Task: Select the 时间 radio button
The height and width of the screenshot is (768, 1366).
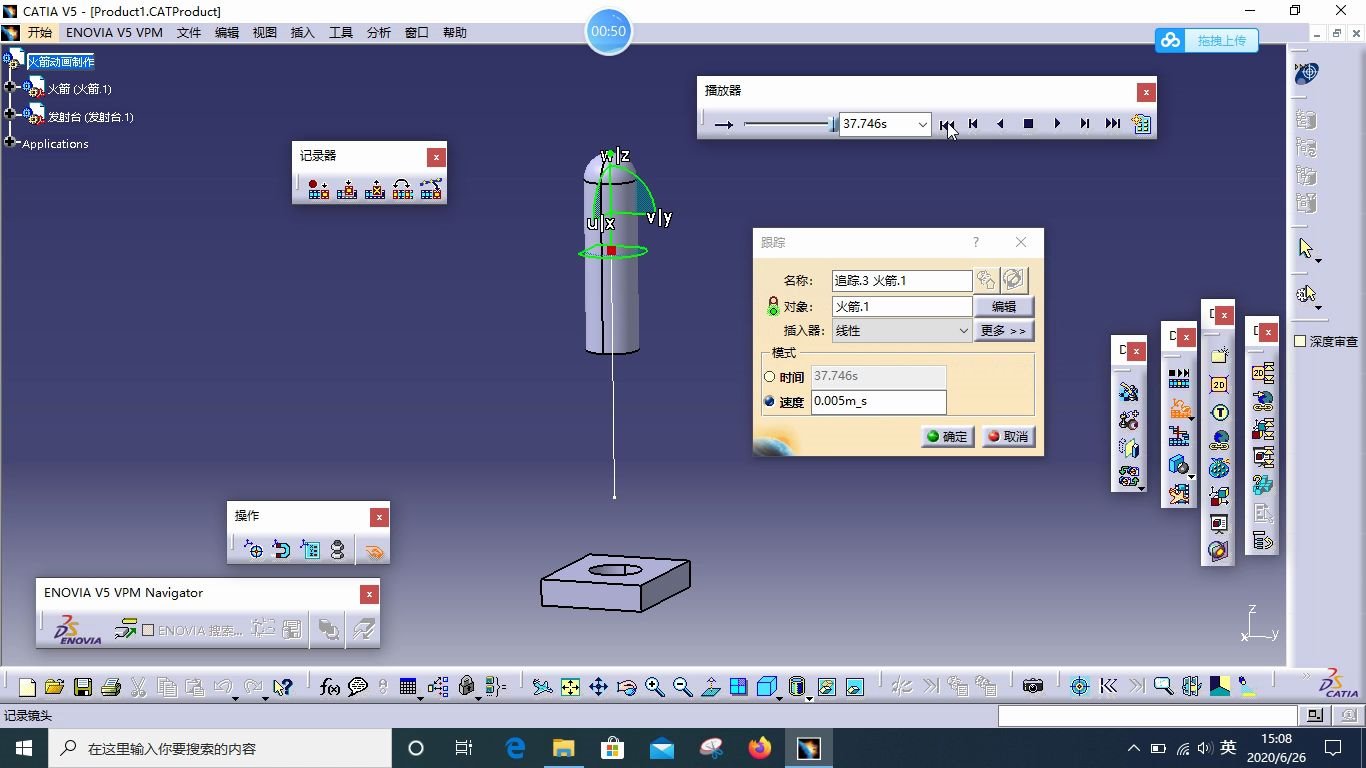Action: coord(769,377)
